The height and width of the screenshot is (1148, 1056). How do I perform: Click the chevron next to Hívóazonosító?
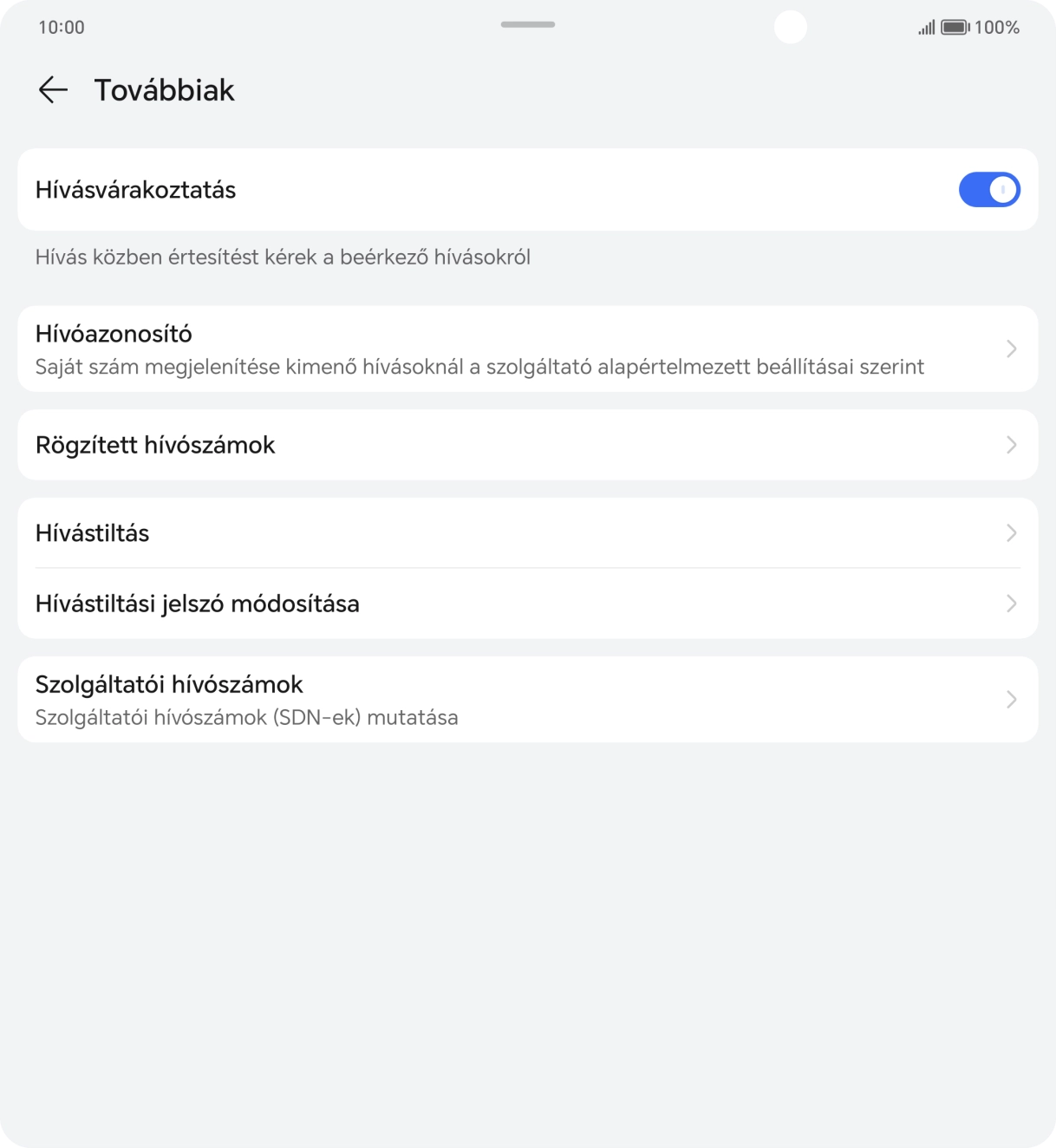point(1011,349)
